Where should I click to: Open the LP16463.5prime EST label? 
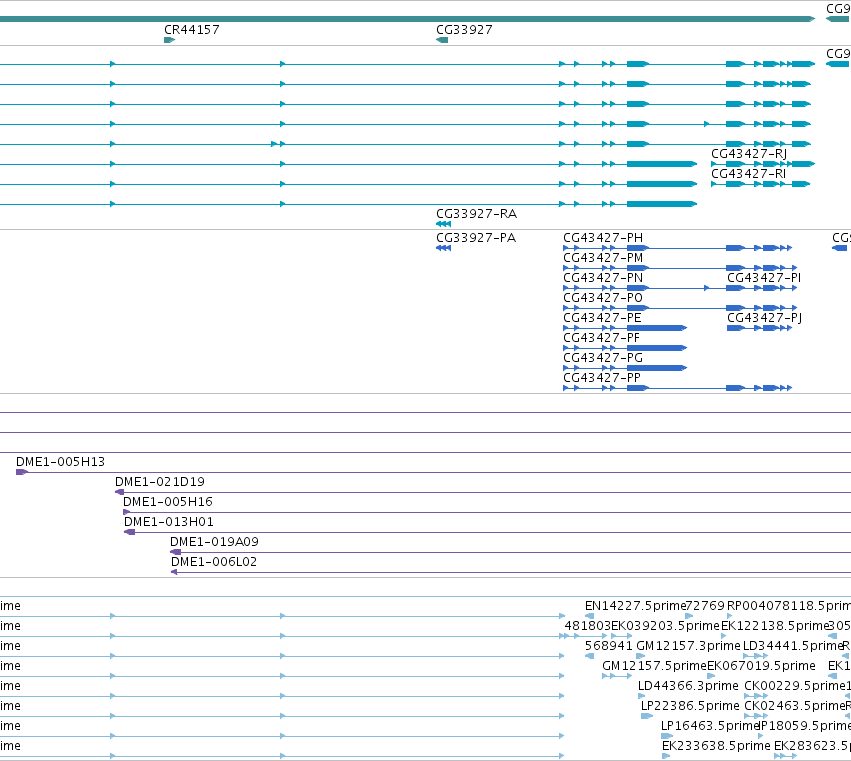(x=710, y=726)
